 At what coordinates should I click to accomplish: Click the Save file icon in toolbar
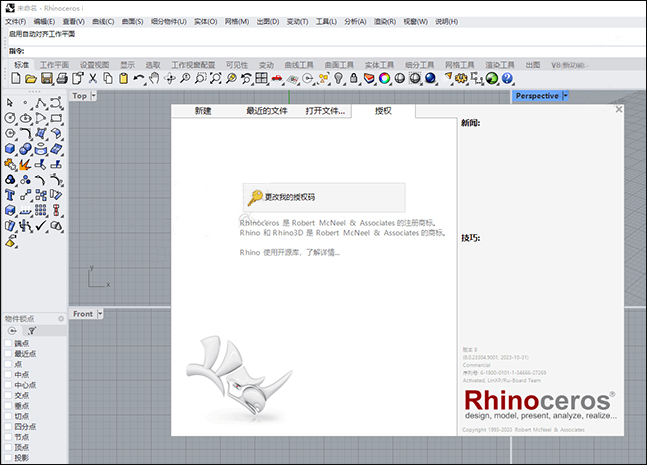pyautogui.click(x=46, y=78)
